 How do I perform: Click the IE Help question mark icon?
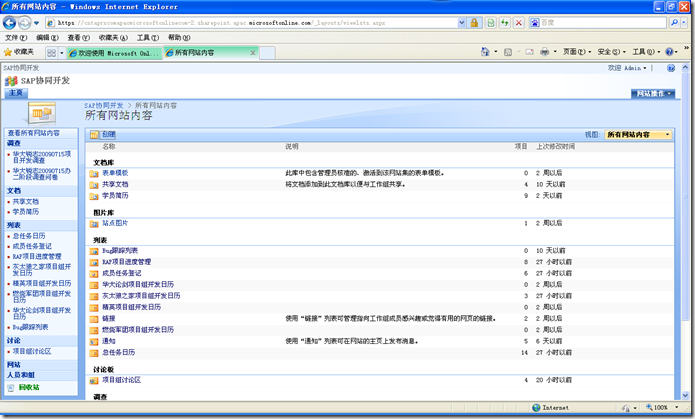point(669,52)
